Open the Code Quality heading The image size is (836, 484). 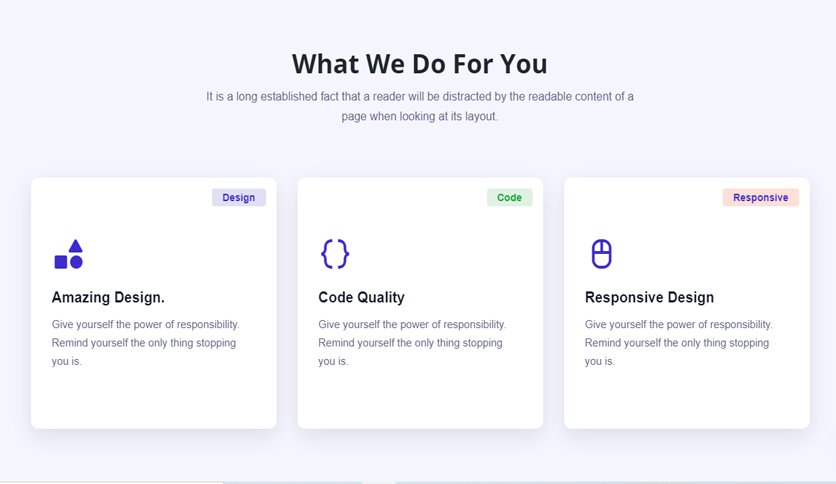(361, 297)
